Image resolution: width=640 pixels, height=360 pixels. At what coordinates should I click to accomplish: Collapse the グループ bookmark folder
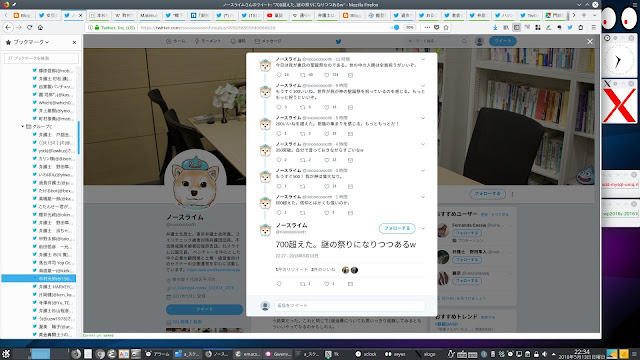[22, 127]
